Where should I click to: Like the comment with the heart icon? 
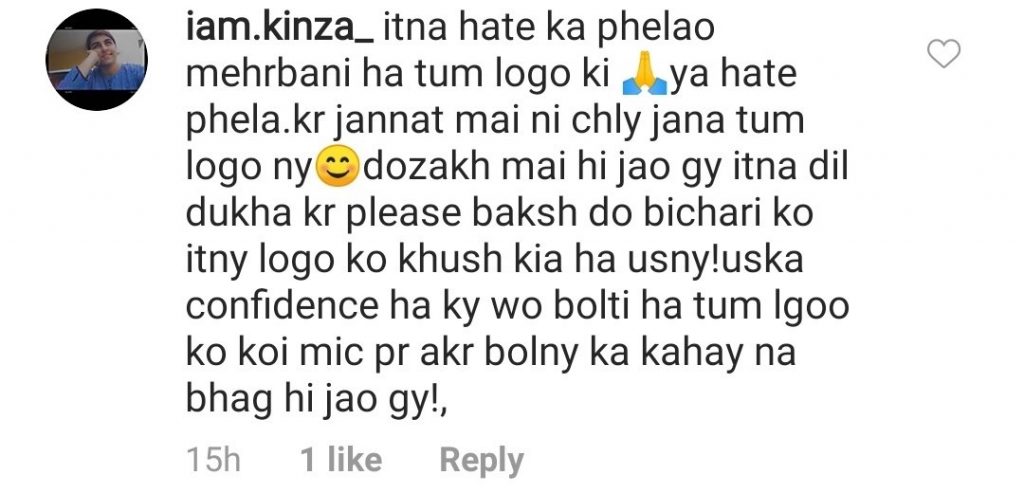pyautogui.click(x=944, y=54)
